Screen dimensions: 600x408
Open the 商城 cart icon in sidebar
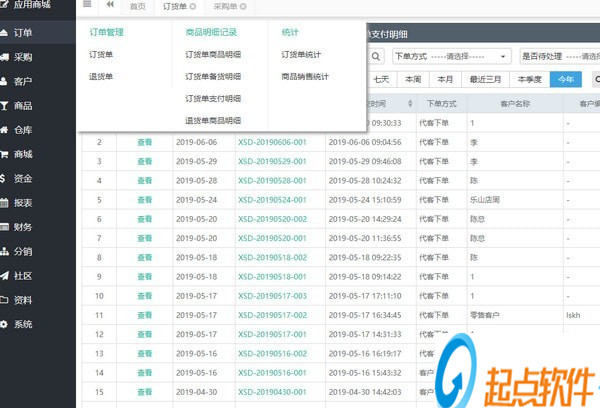pos(4,154)
